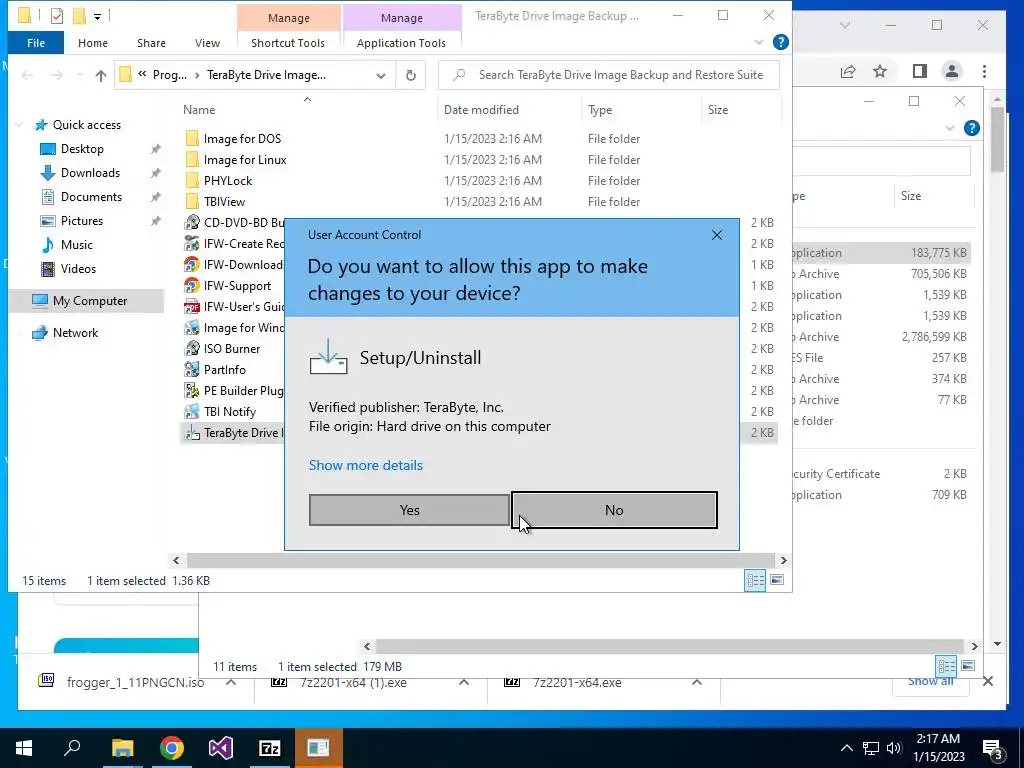1024x768 pixels.
Task: Switch to the Home ribbon tab
Action: coord(93,43)
